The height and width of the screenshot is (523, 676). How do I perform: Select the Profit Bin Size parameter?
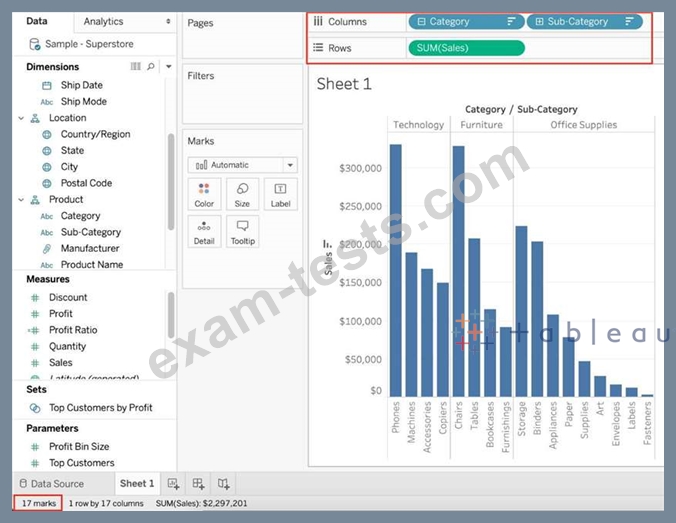pos(79,447)
